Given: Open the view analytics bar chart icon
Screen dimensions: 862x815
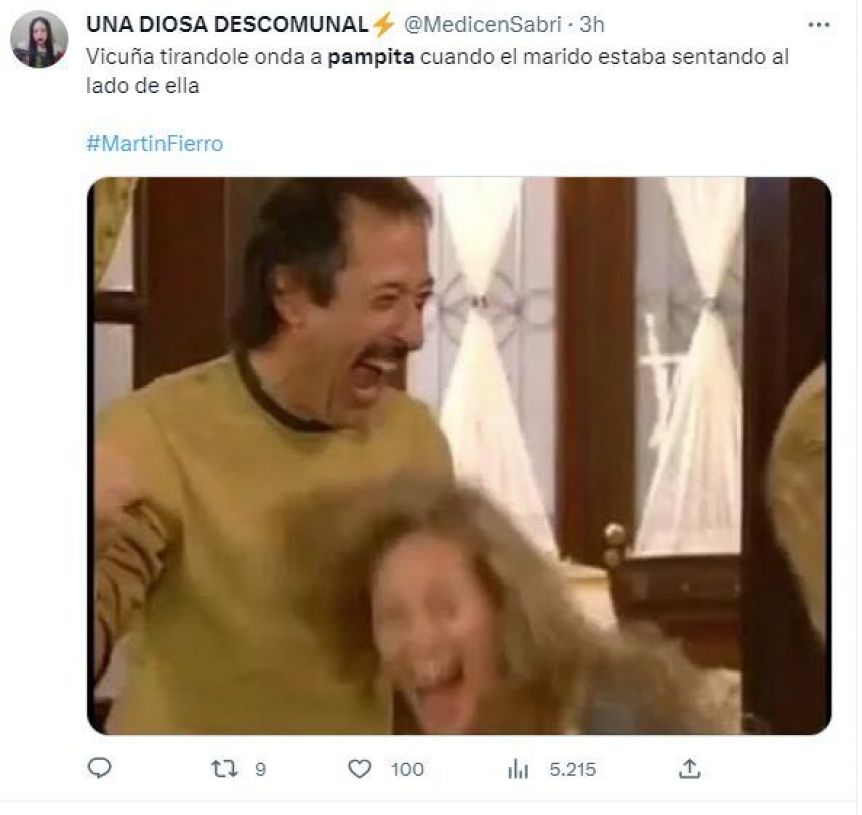Looking at the screenshot, I should (518, 769).
